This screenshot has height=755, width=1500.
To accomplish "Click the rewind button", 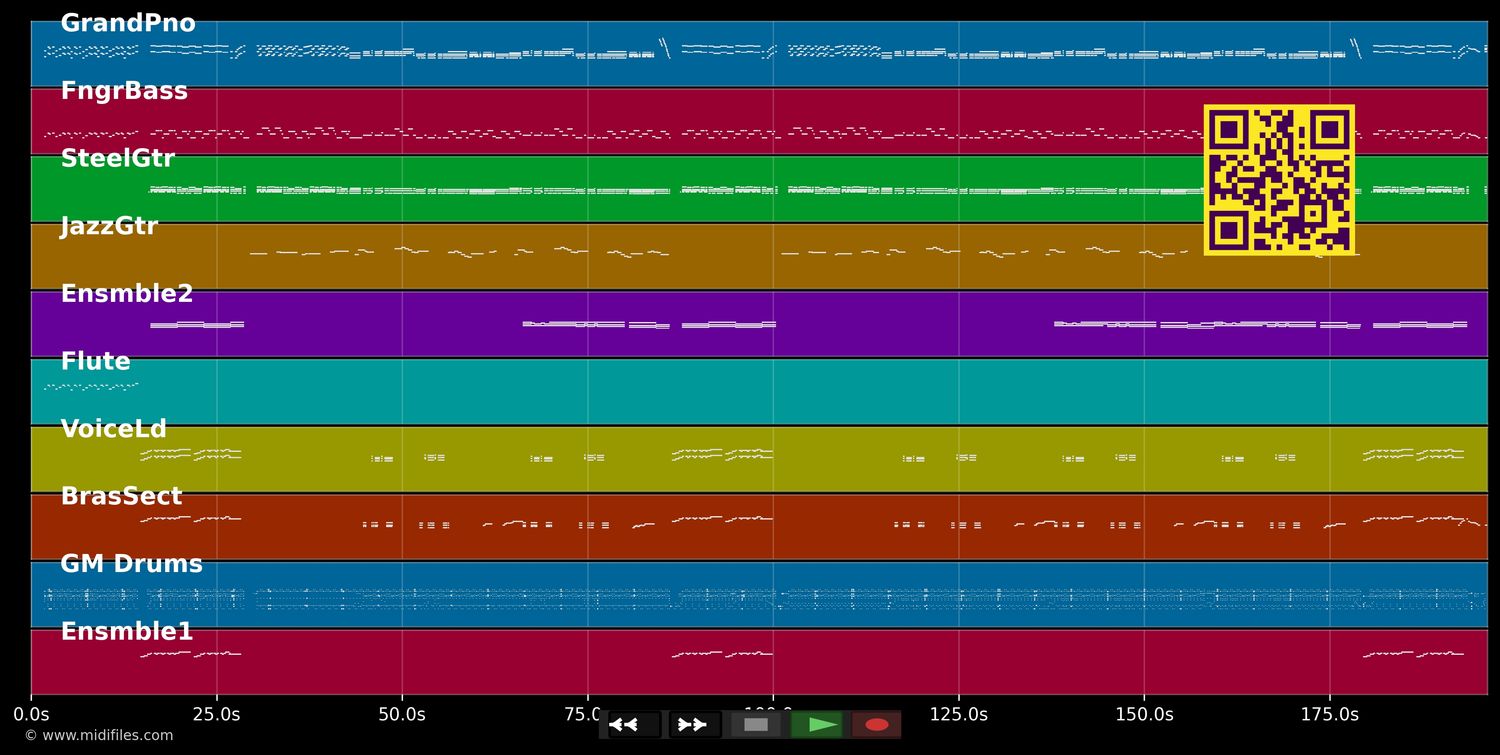I will tap(634, 725).
